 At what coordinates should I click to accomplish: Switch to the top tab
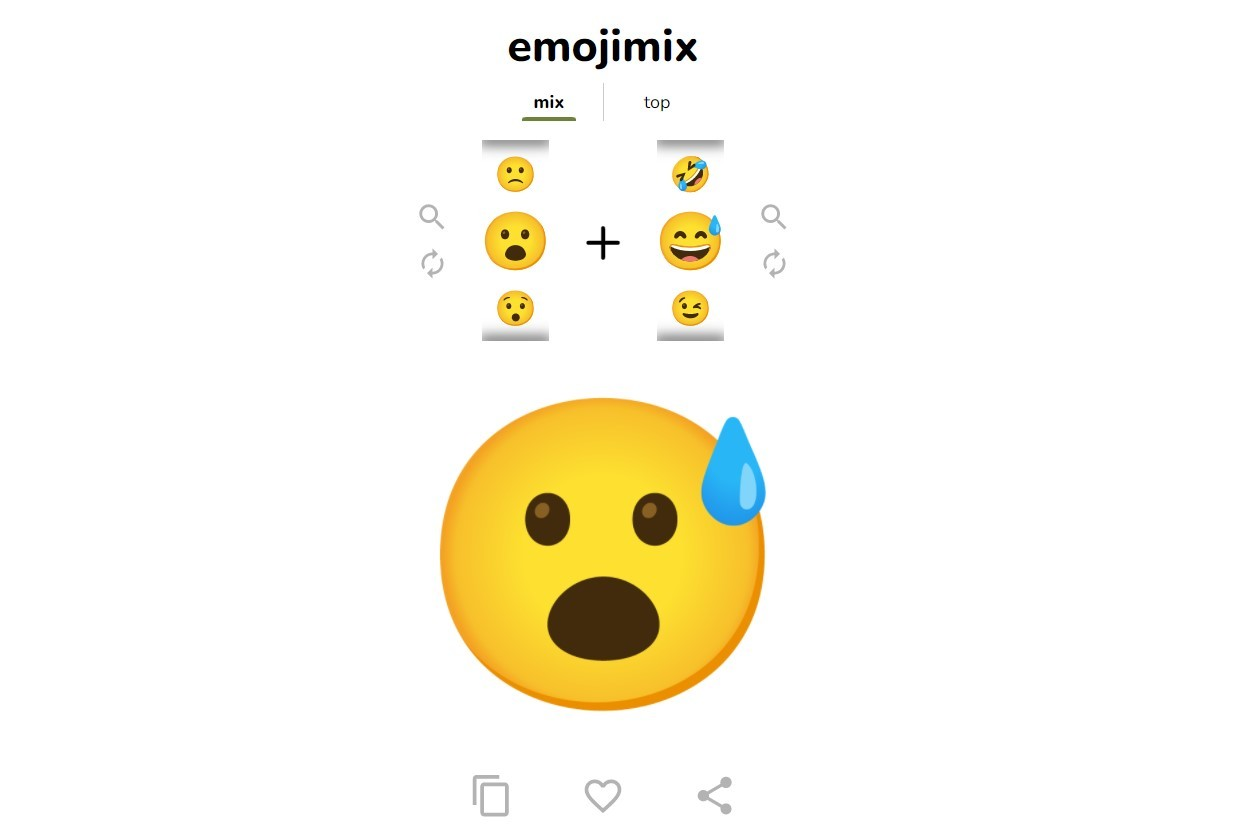[657, 102]
